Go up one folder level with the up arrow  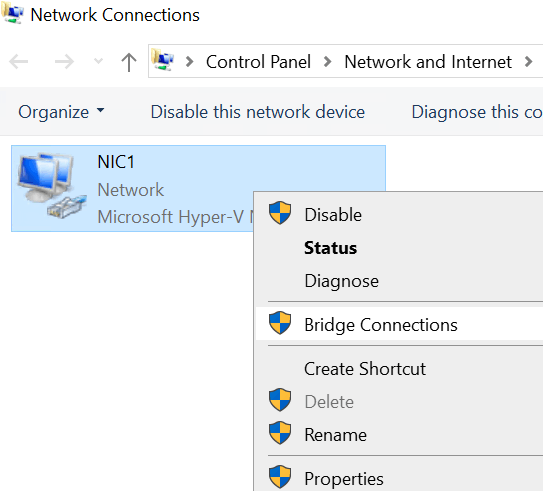coord(129,62)
